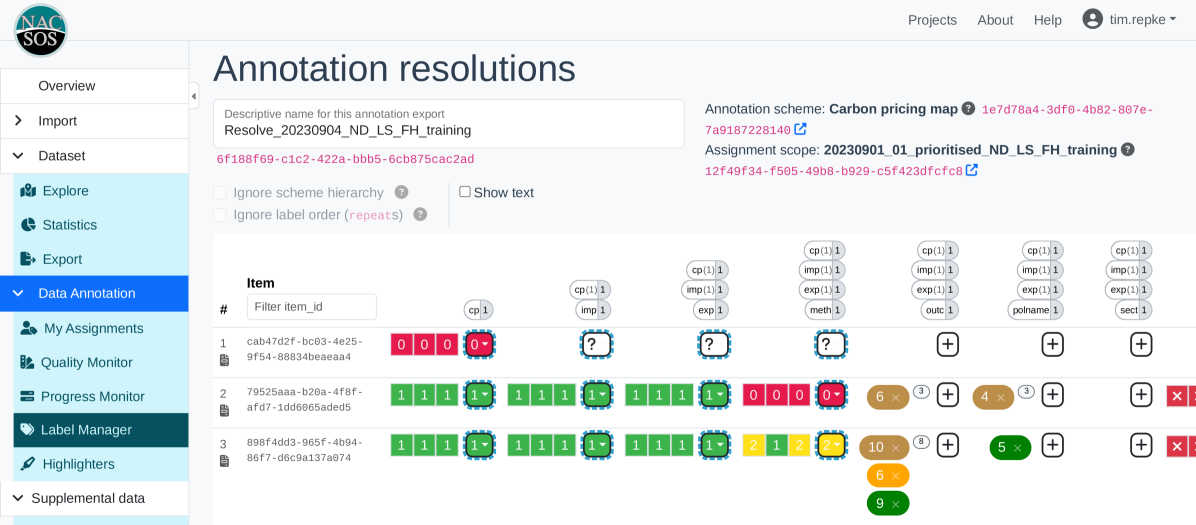Add polname label for row 2
1196x525 pixels.
[1052, 395]
